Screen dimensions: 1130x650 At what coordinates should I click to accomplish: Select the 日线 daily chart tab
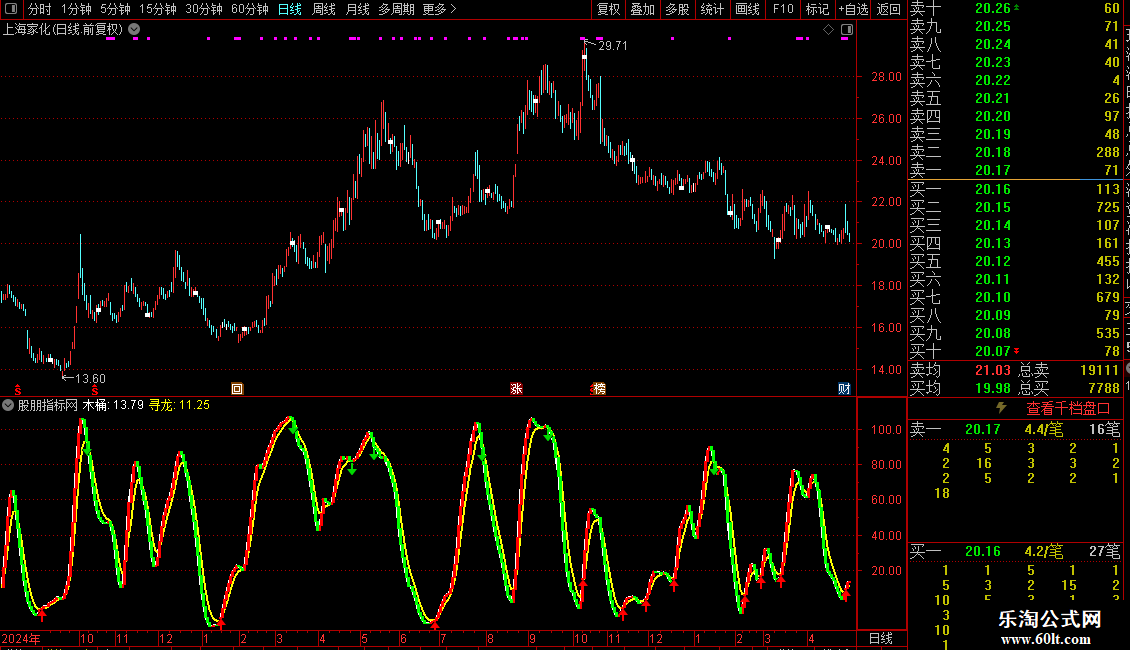point(290,9)
